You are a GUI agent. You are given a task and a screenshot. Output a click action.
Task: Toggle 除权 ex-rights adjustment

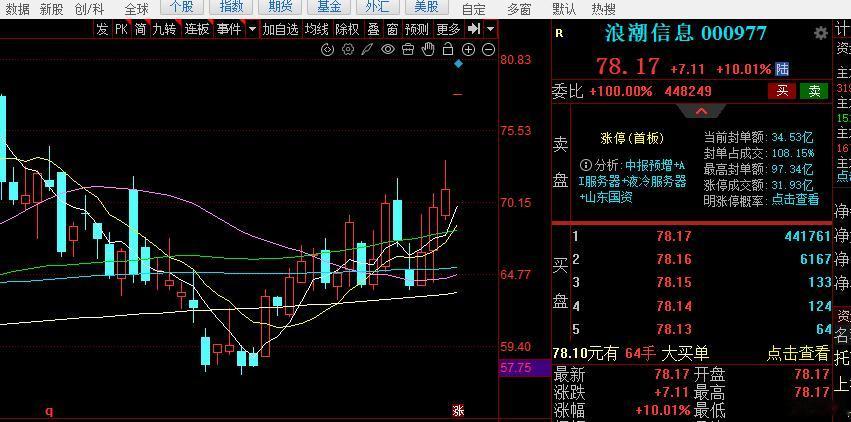[347, 29]
